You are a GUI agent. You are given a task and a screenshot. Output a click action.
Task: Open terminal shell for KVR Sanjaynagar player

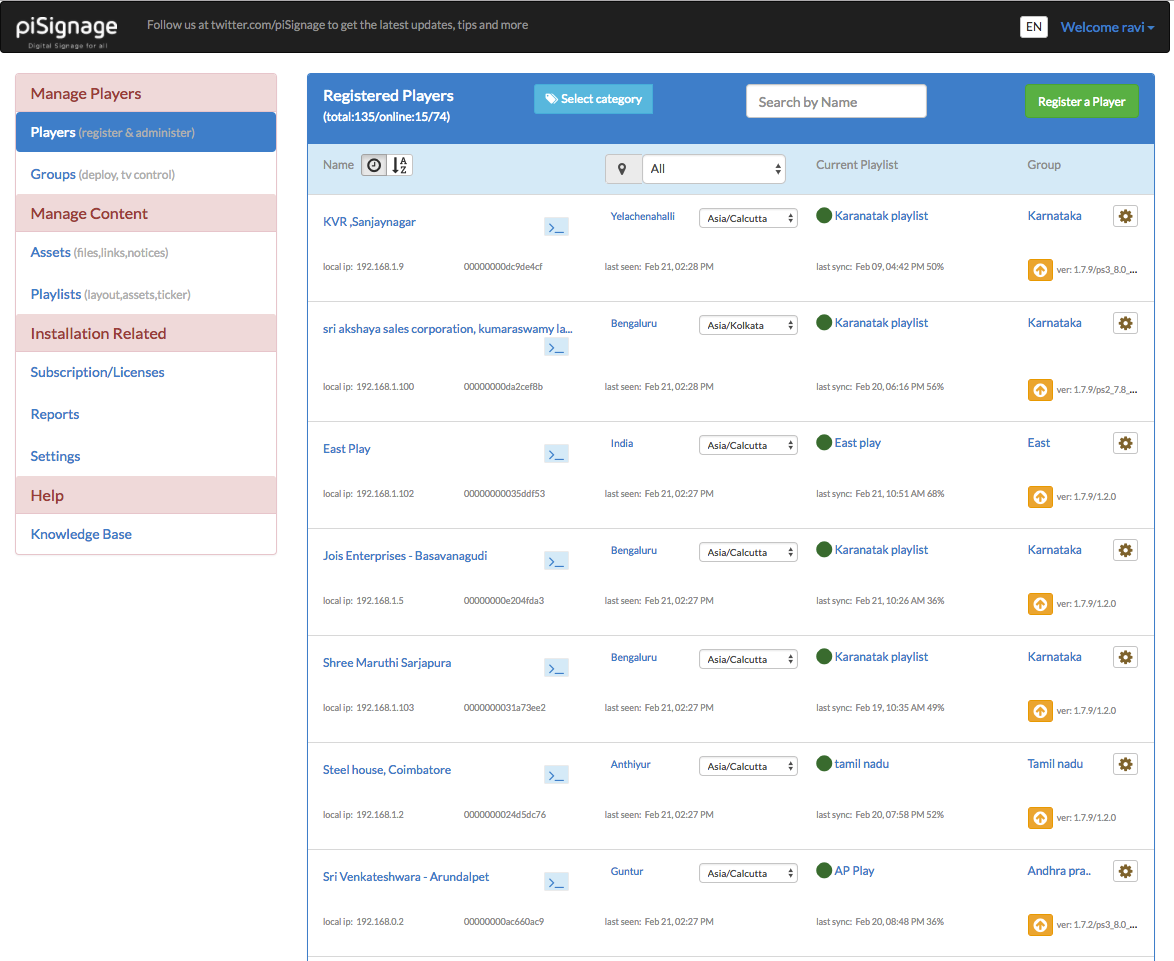(x=556, y=226)
